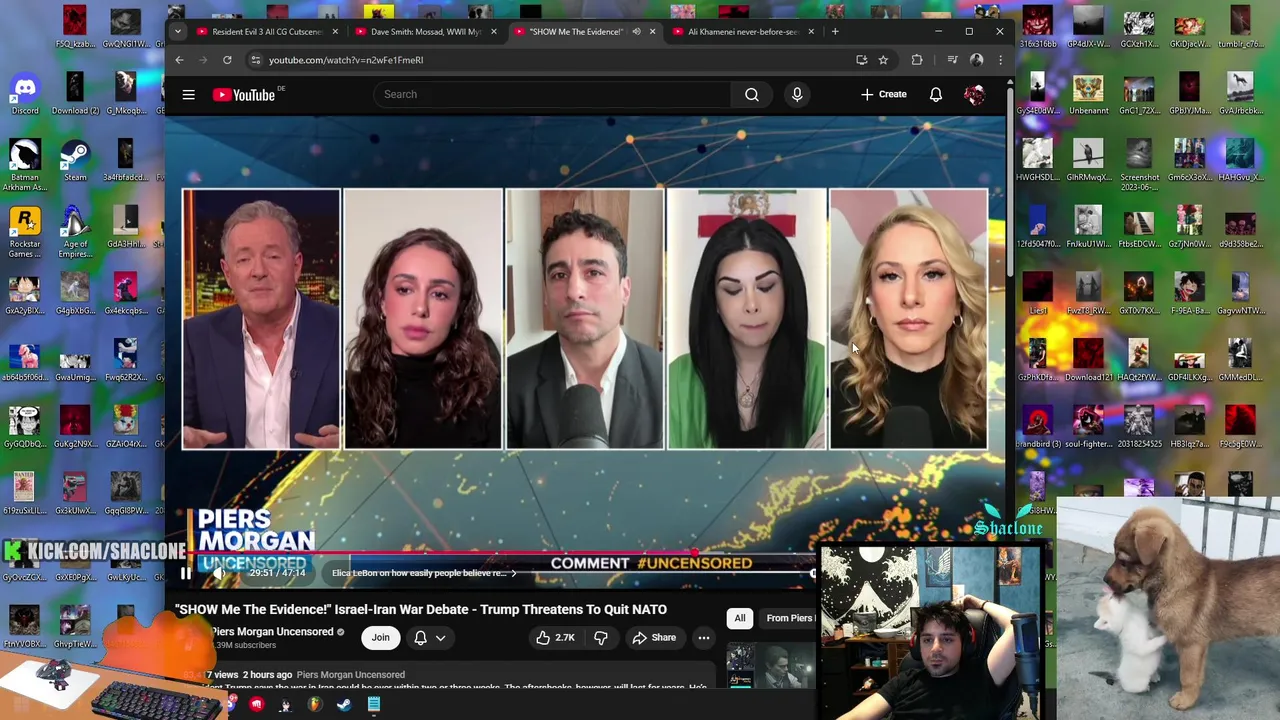The width and height of the screenshot is (1280, 720).
Task: Select the Download (2) desktop file
Action: (75, 92)
